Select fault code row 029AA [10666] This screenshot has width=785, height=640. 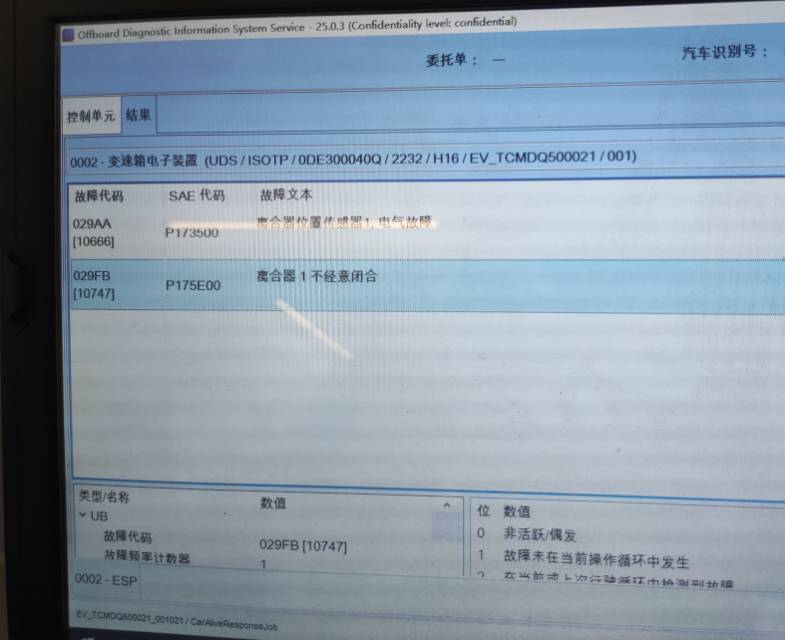(92, 231)
